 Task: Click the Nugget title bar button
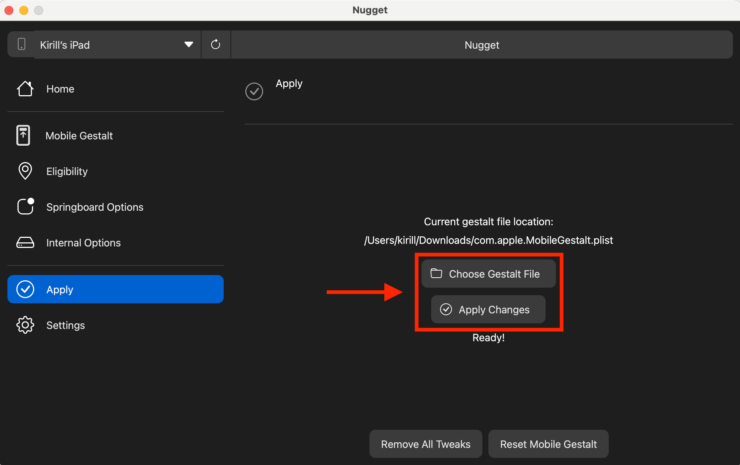point(481,45)
